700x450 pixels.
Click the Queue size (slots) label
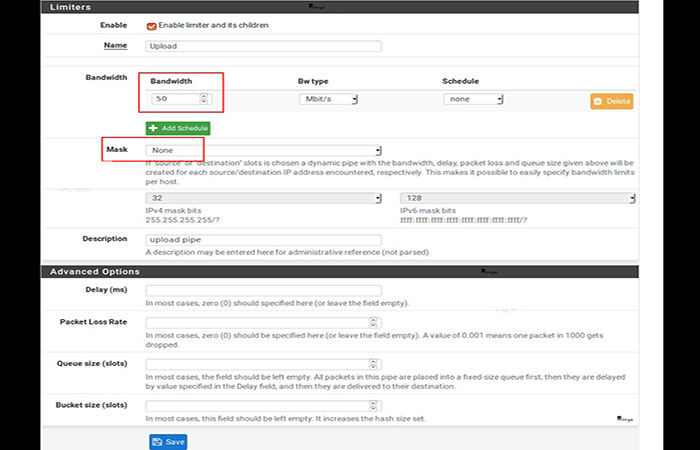tap(92, 363)
